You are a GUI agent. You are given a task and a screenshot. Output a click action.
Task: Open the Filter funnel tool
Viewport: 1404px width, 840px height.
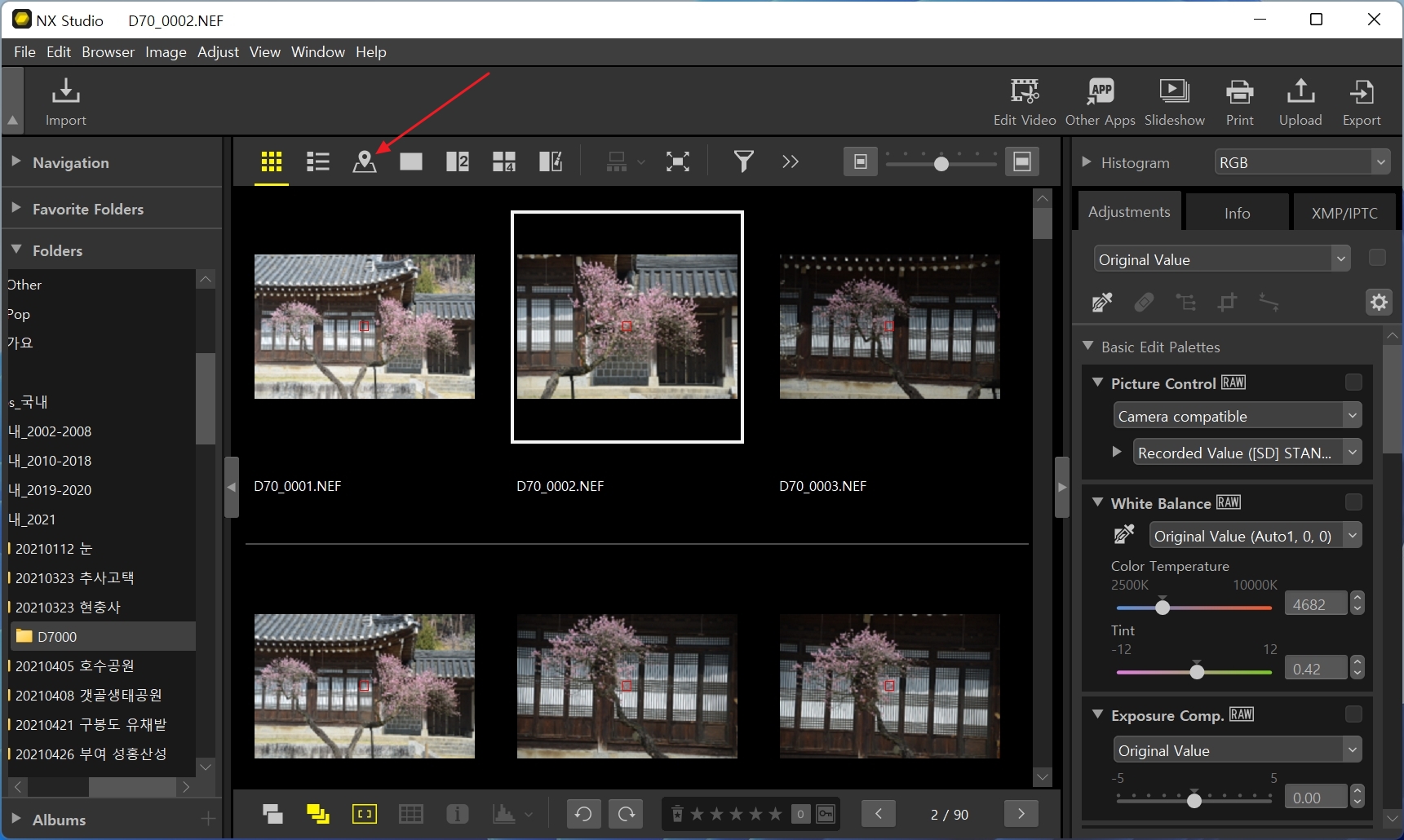(x=743, y=161)
